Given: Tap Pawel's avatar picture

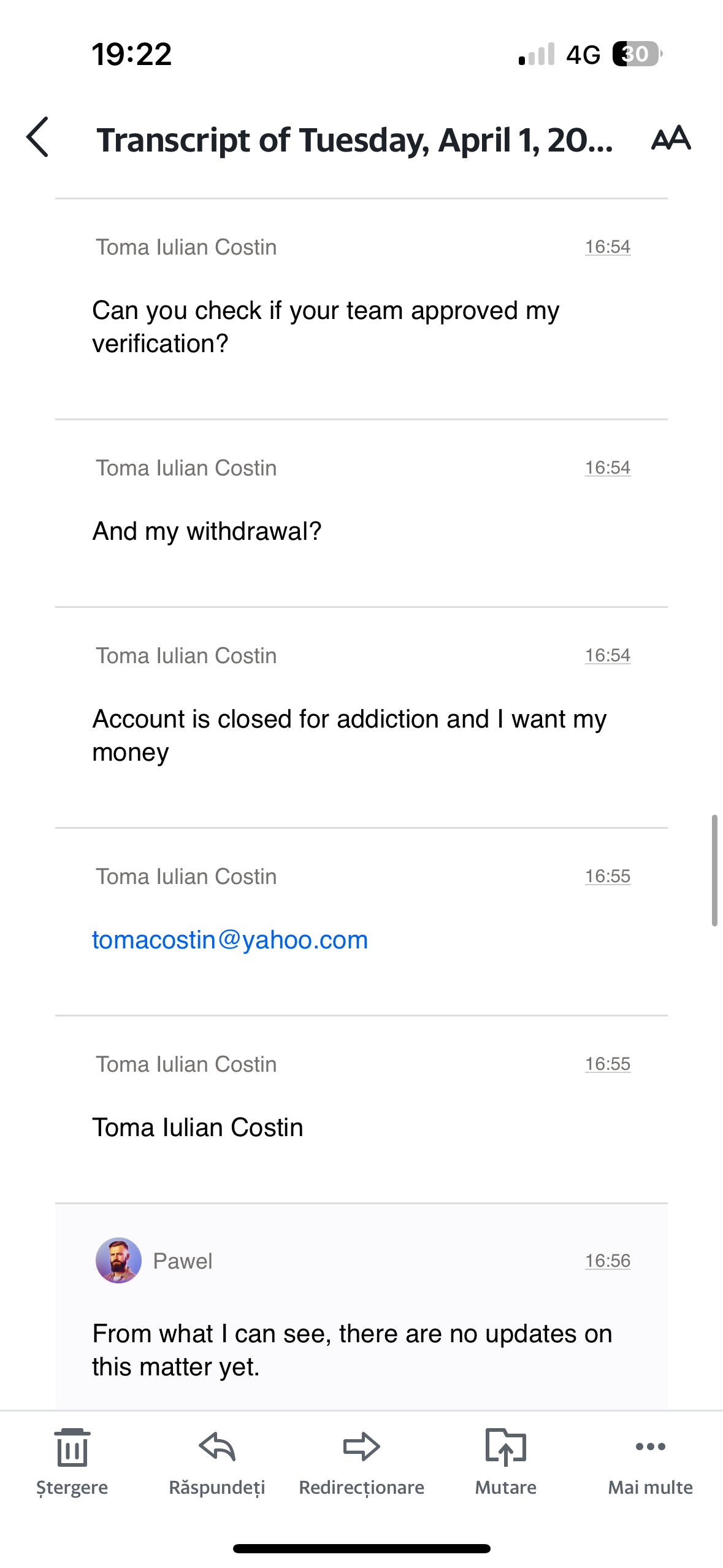Looking at the screenshot, I should click(x=118, y=1261).
